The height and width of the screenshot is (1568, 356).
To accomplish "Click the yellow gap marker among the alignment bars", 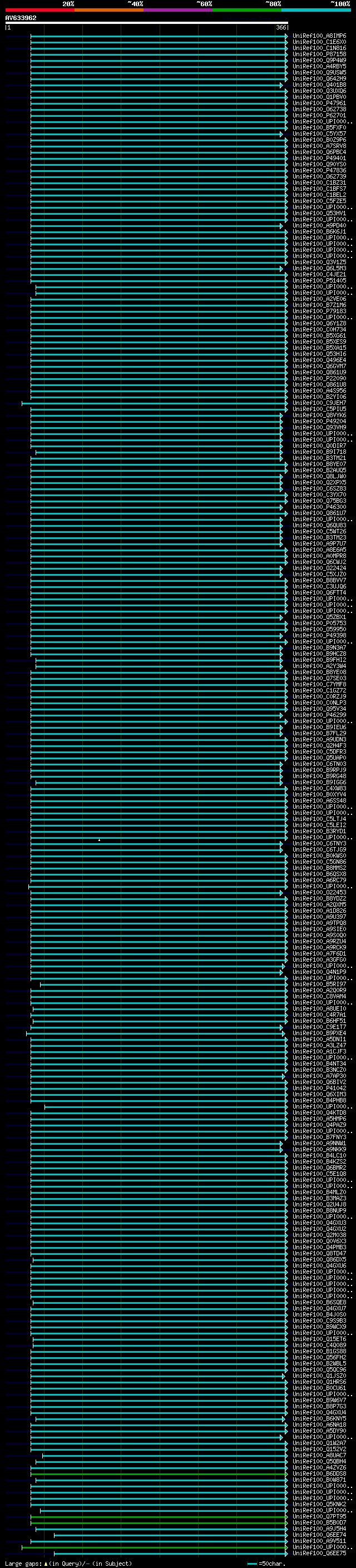I will [x=99, y=840].
